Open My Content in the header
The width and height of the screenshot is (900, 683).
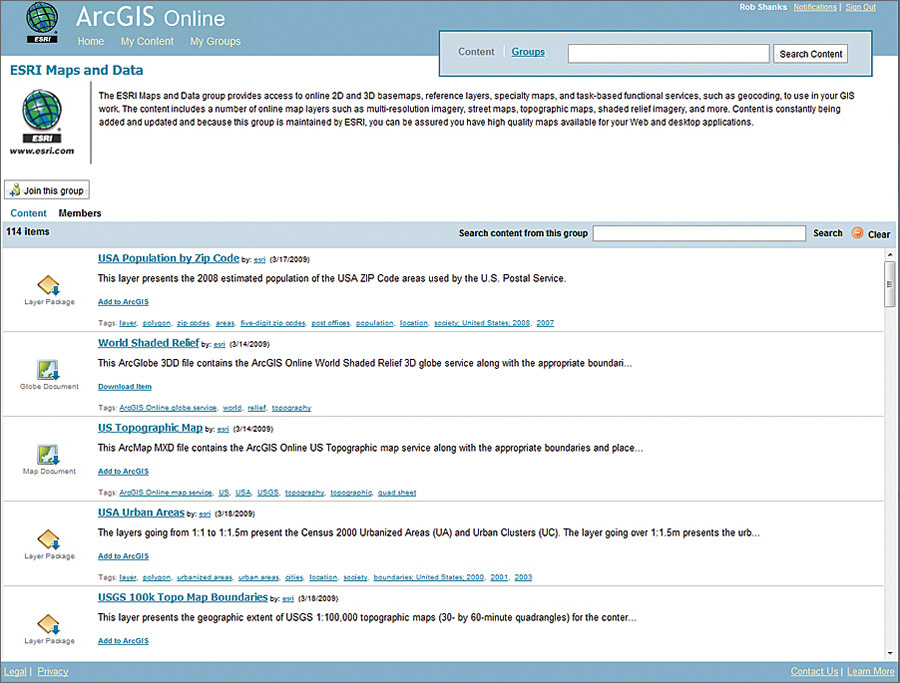[147, 41]
